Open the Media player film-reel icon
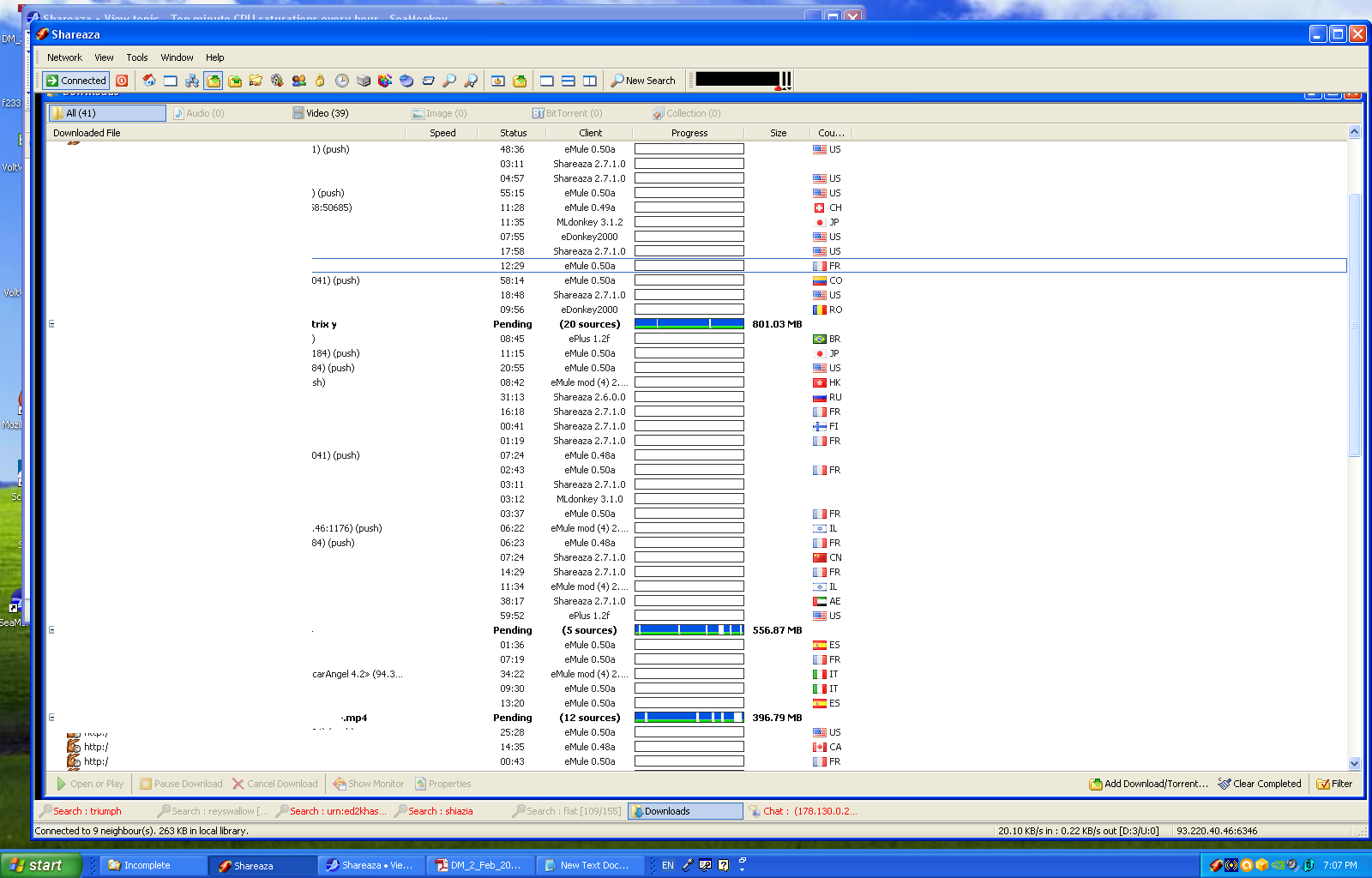This screenshot has height=878, width=1372. 277,81
